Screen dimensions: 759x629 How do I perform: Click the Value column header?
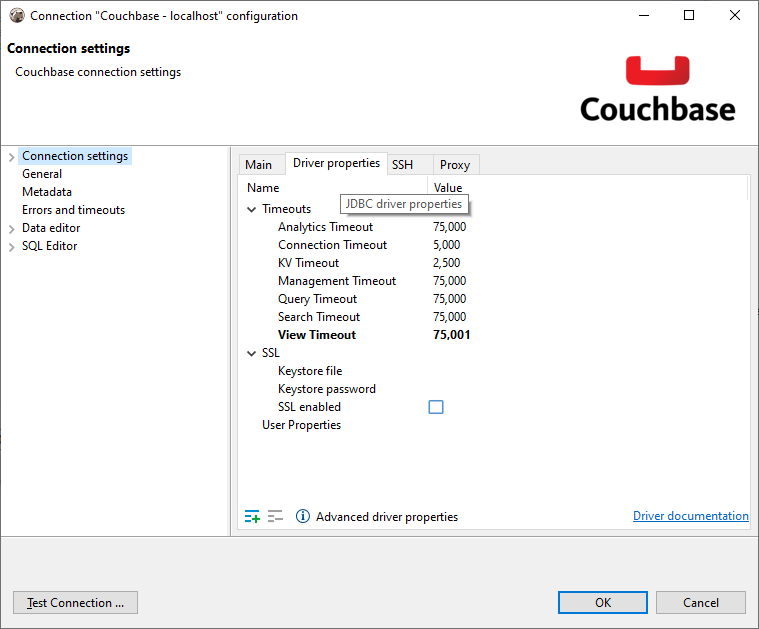click(x=448, y=187)
